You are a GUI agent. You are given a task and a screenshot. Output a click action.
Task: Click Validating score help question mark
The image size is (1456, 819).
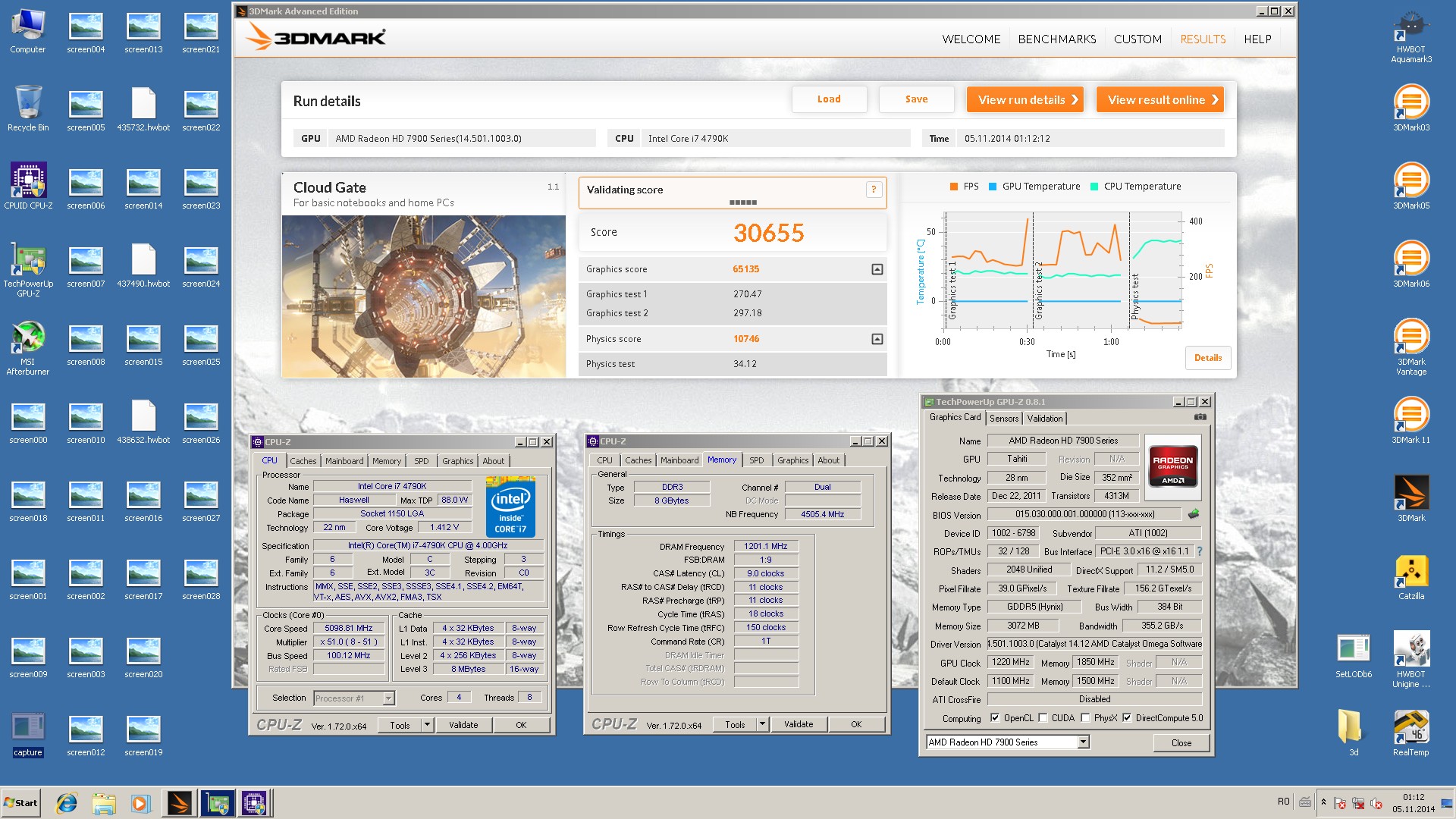(874, 190)
